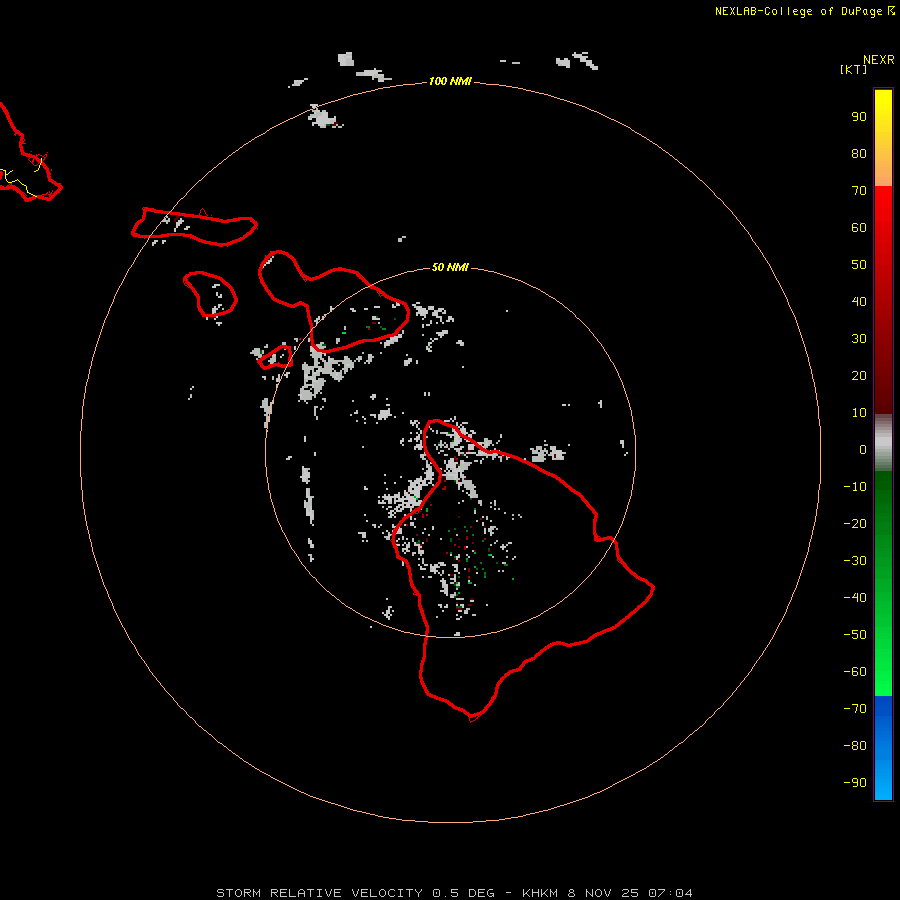This screenshot has height=900, width=900.
Task: Click the NEXR label above the color scale
Action: 879,60
